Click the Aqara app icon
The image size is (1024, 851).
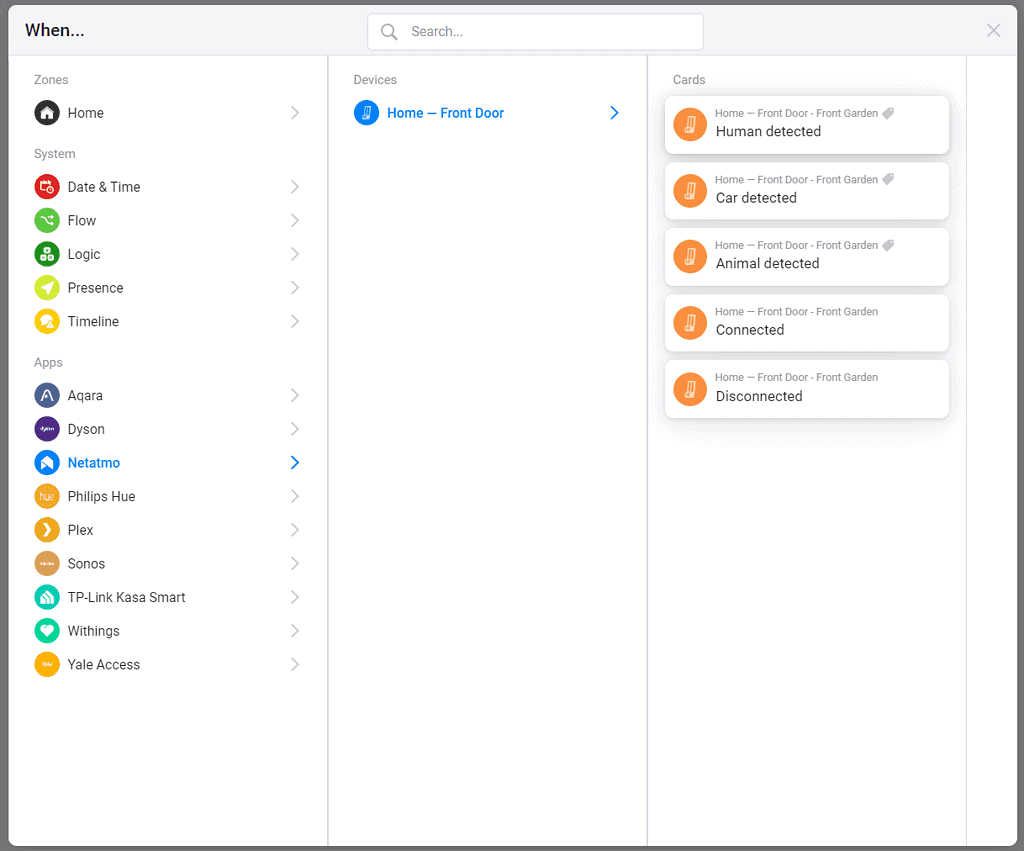coord(47,396)
